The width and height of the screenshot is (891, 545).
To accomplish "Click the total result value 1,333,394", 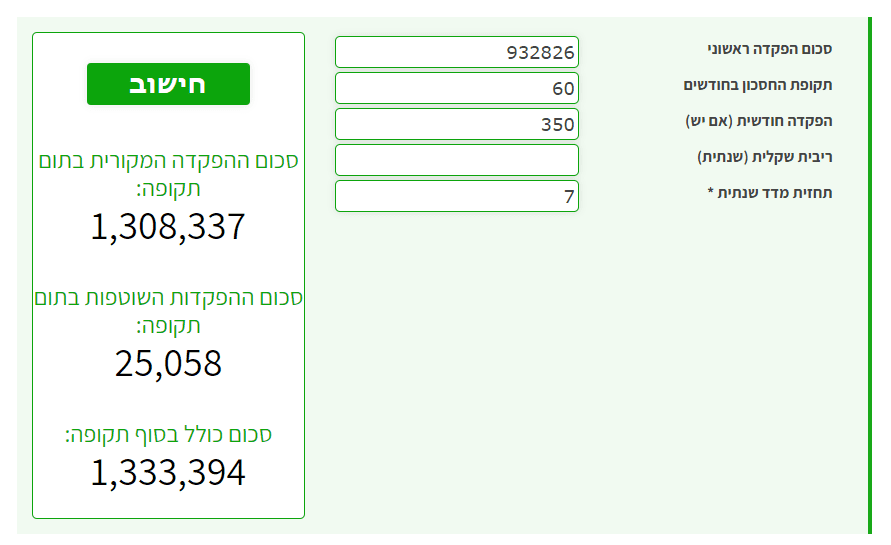I will pos(168,472).
